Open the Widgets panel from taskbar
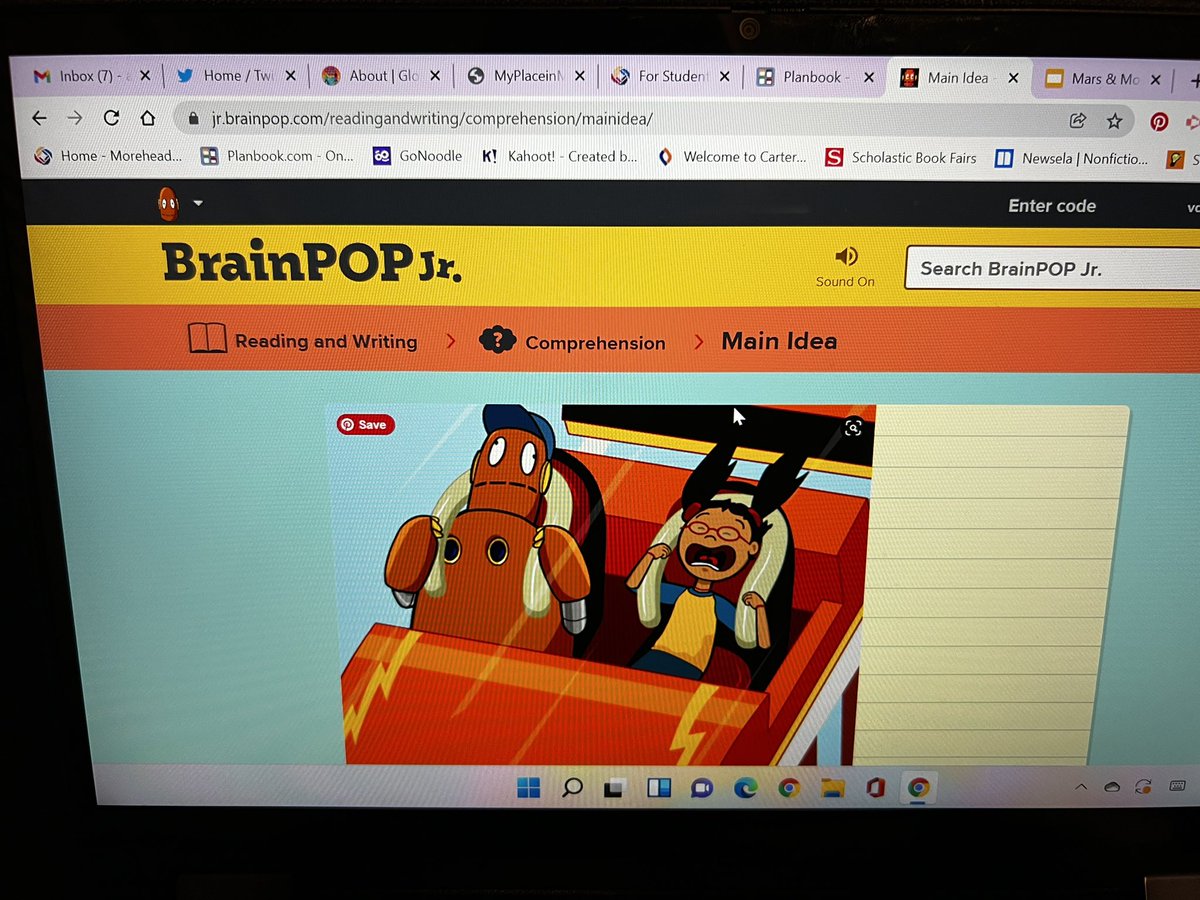This screenshot has height=900, width=1200. (658, 789)
